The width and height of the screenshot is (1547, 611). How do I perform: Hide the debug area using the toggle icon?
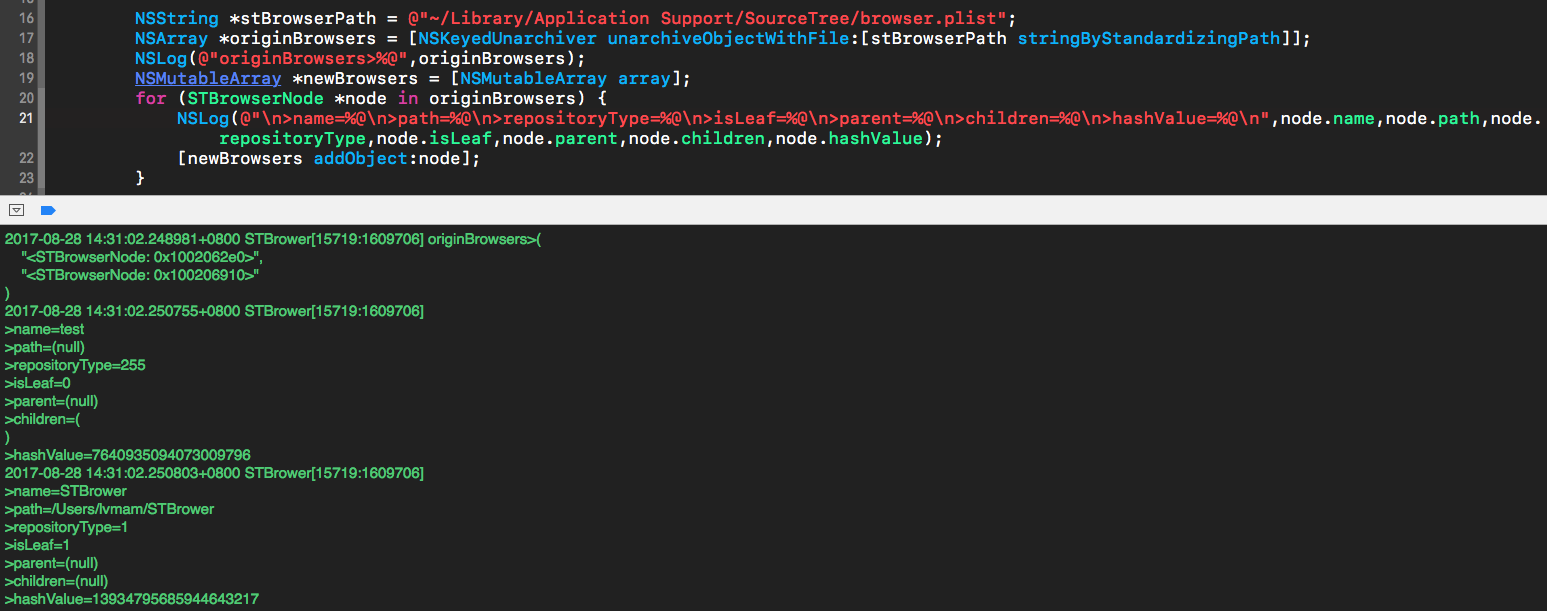pyautogui.click(x=16, y=210)
